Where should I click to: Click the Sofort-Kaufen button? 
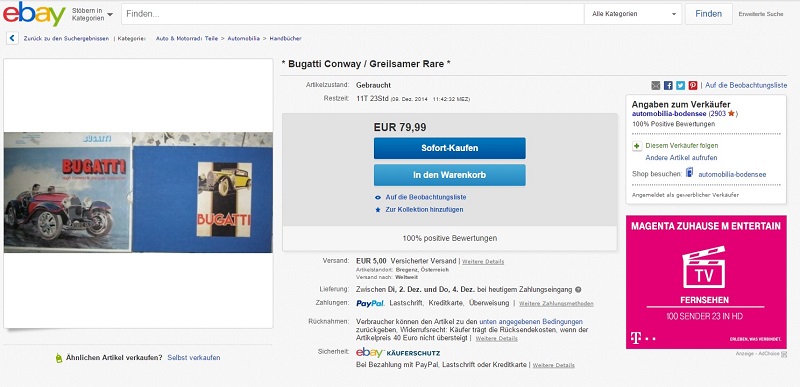(449, 148)
